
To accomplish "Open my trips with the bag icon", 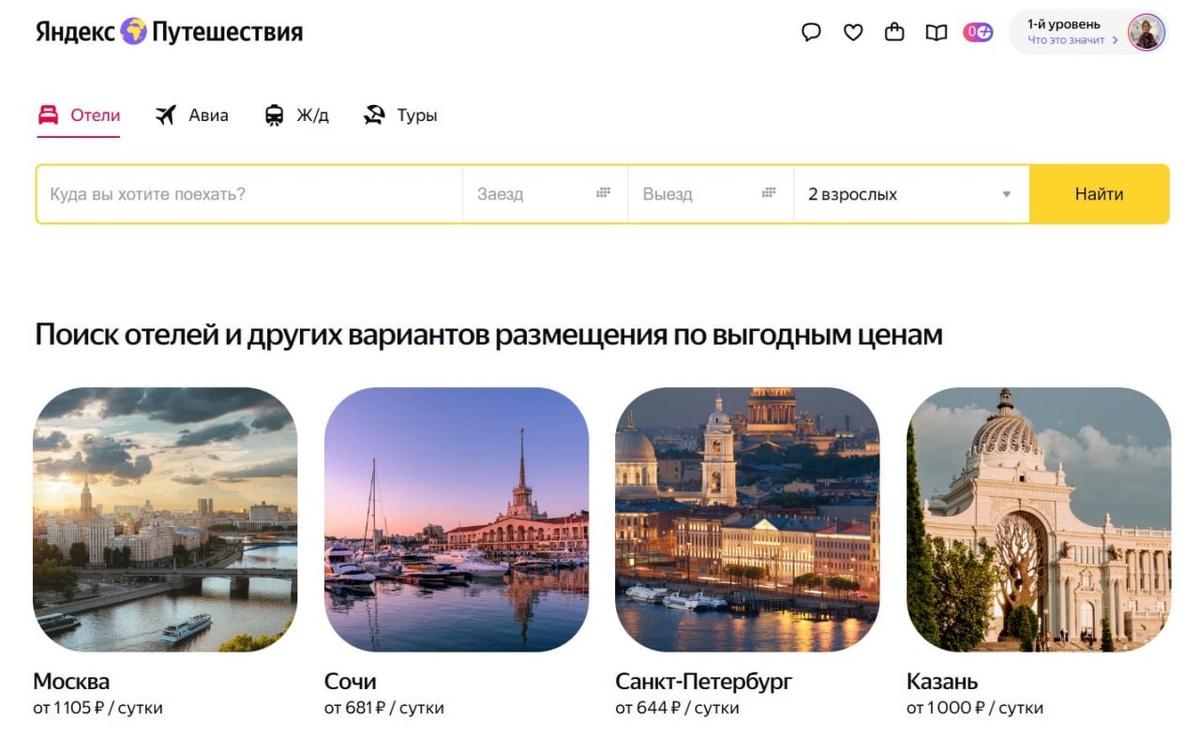I will coord(895,33).
